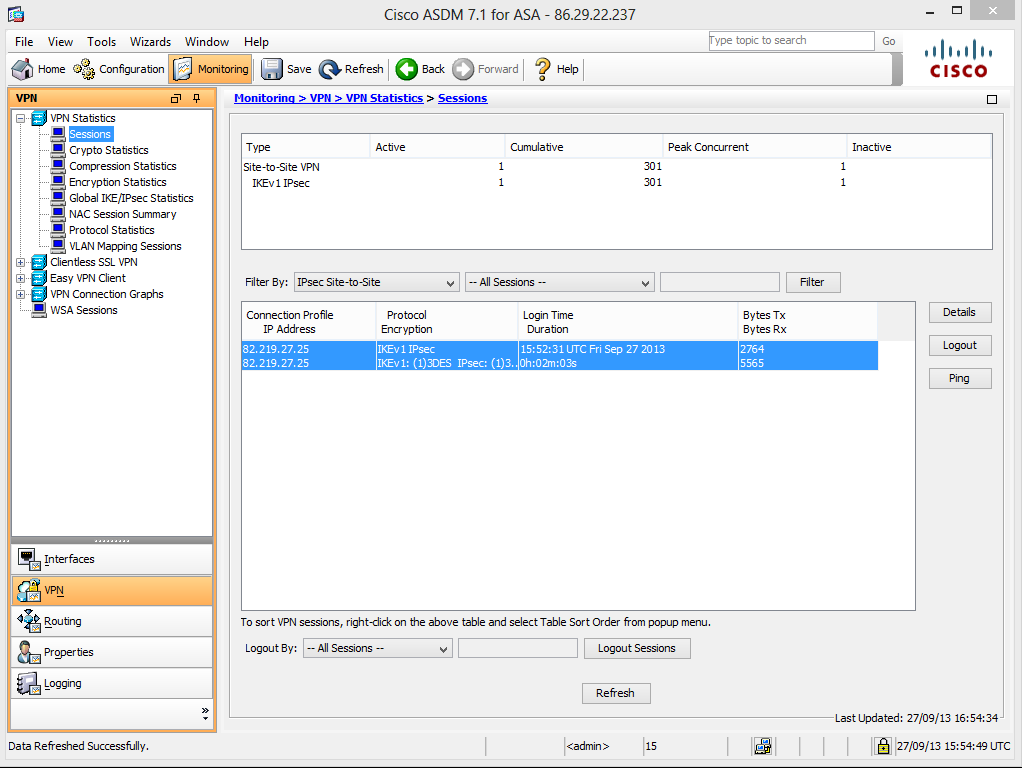Select Compression Statistics tree item
The height and width of the screenshot is (768, 1022).
point(123,166)
